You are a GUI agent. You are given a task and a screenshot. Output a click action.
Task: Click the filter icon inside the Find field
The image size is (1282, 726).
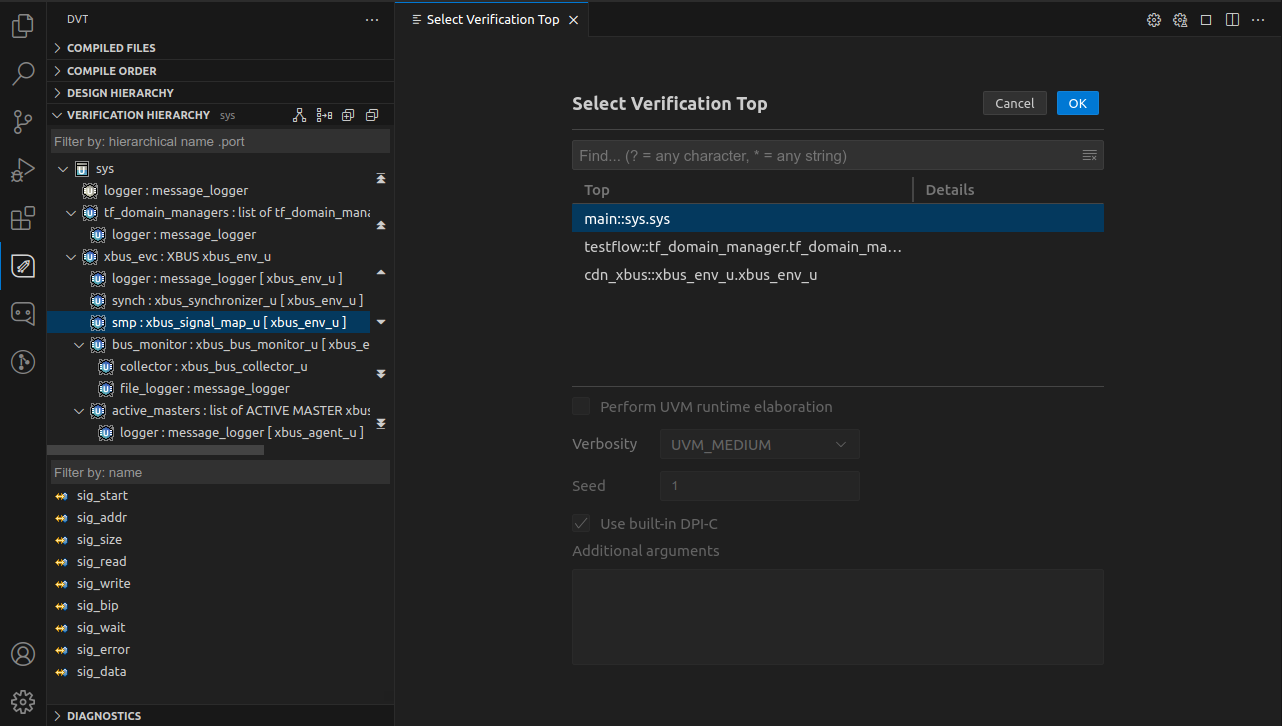tap(1090, 155)
